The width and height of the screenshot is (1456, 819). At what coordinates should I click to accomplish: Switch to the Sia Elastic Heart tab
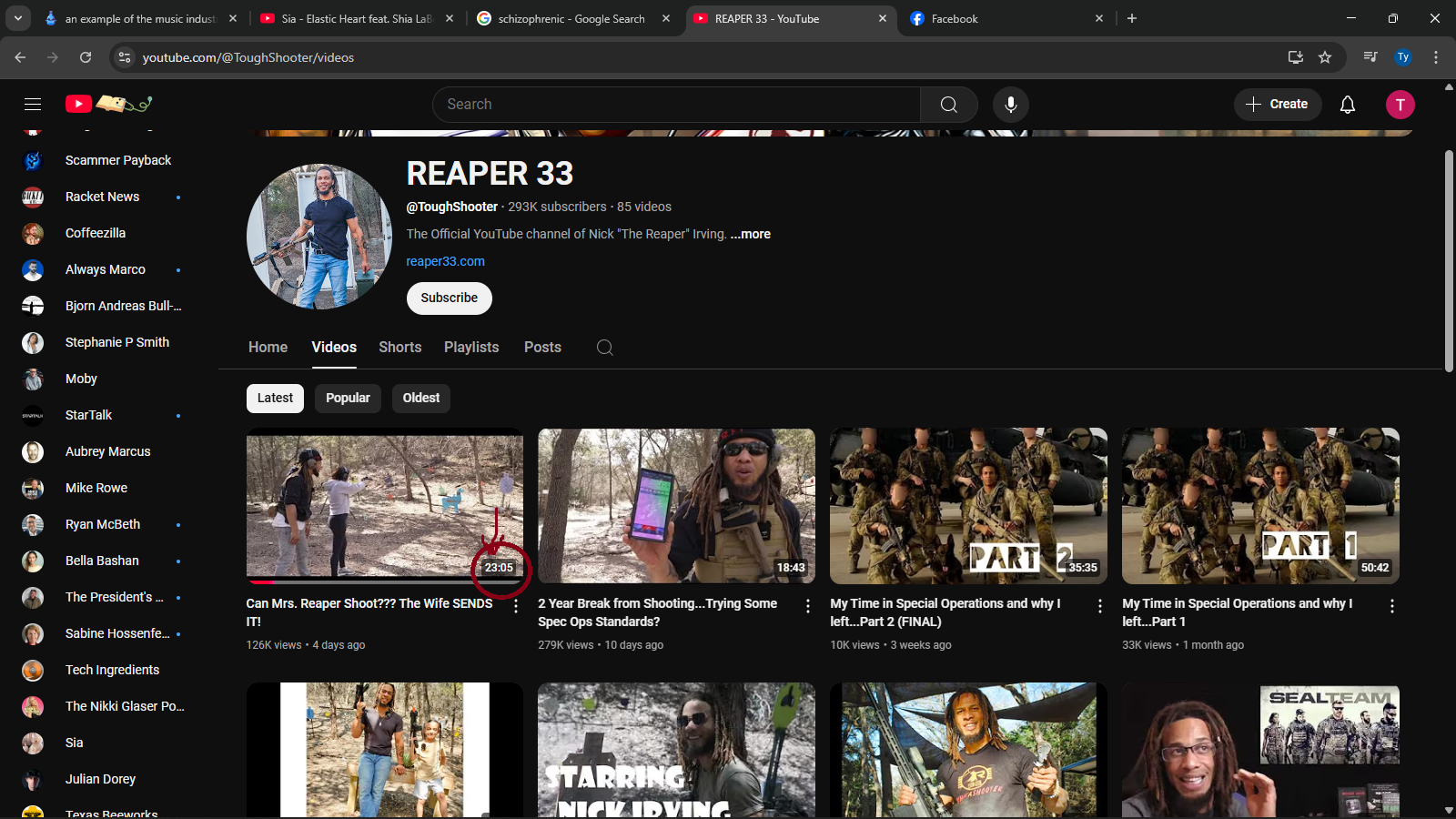pos(357,18)
